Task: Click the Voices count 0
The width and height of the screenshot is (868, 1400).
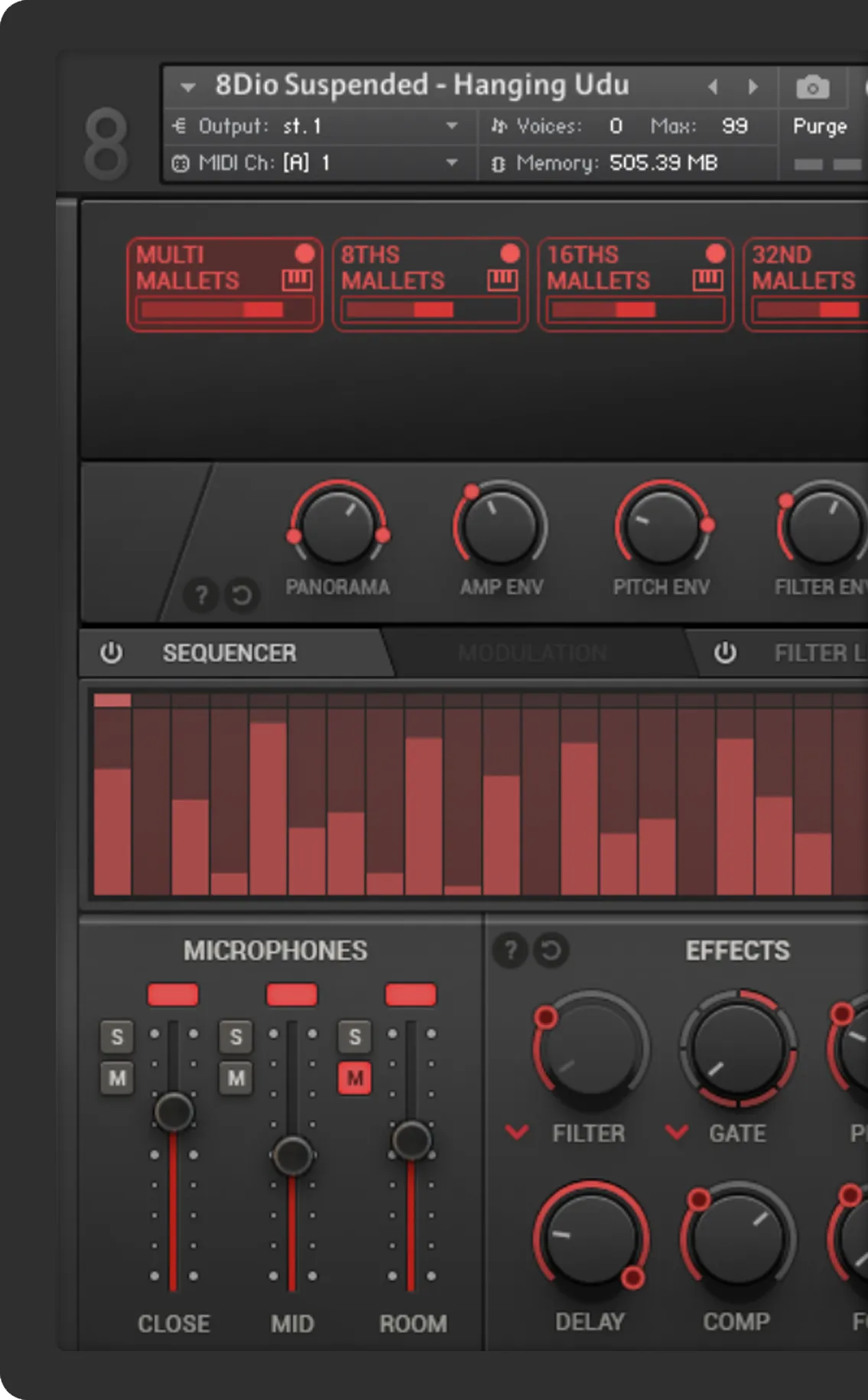Action: click(616, 125)
